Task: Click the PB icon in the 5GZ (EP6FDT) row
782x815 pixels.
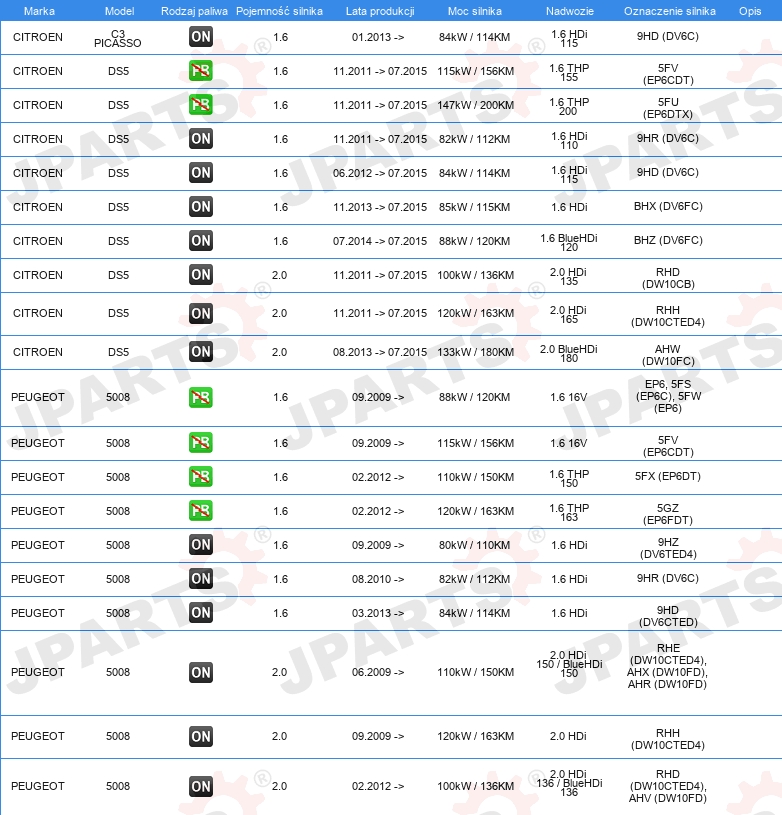Action: 201,511
